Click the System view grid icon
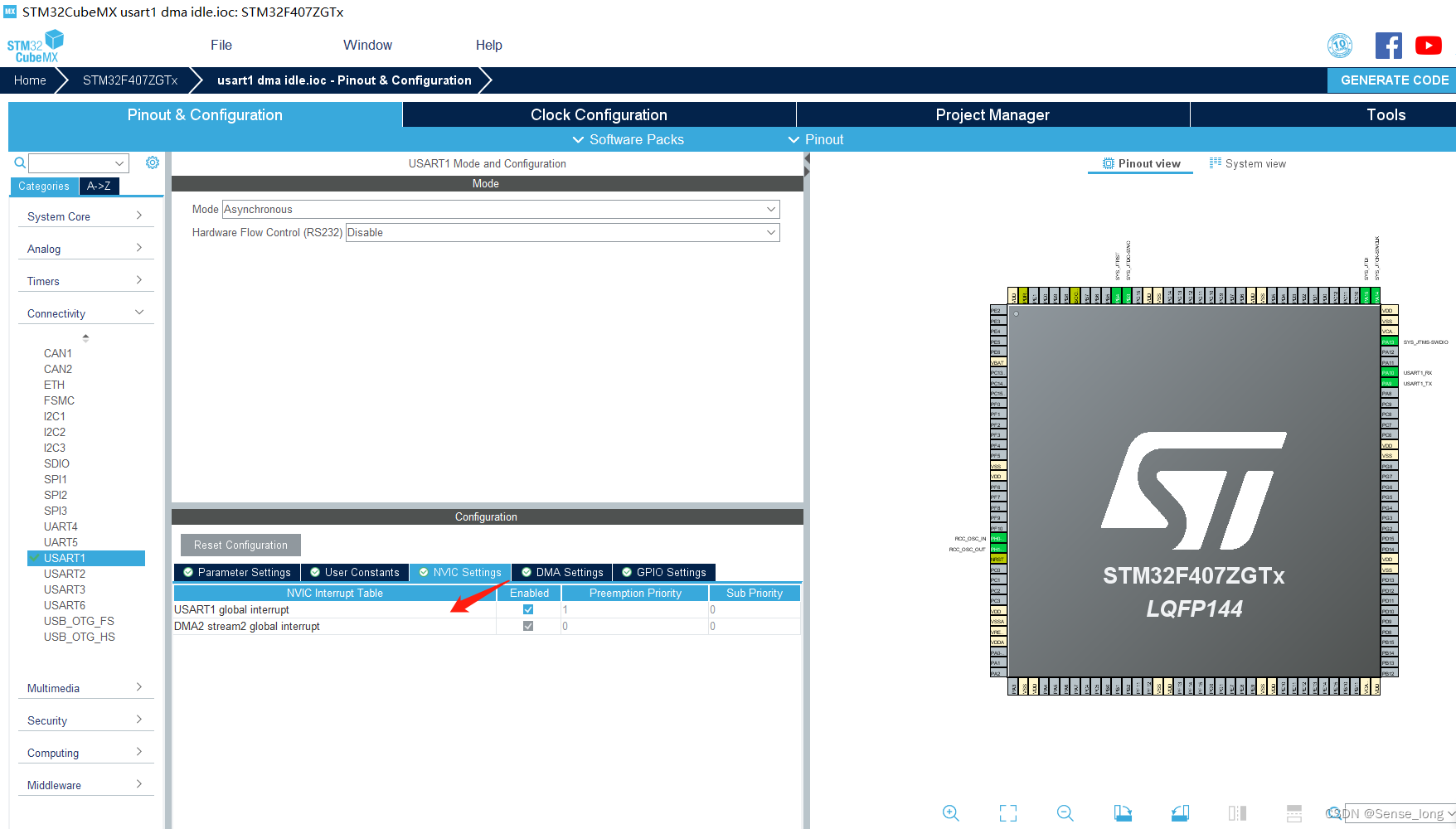Screen dimensions: 1456x829 pos(1216,163)
